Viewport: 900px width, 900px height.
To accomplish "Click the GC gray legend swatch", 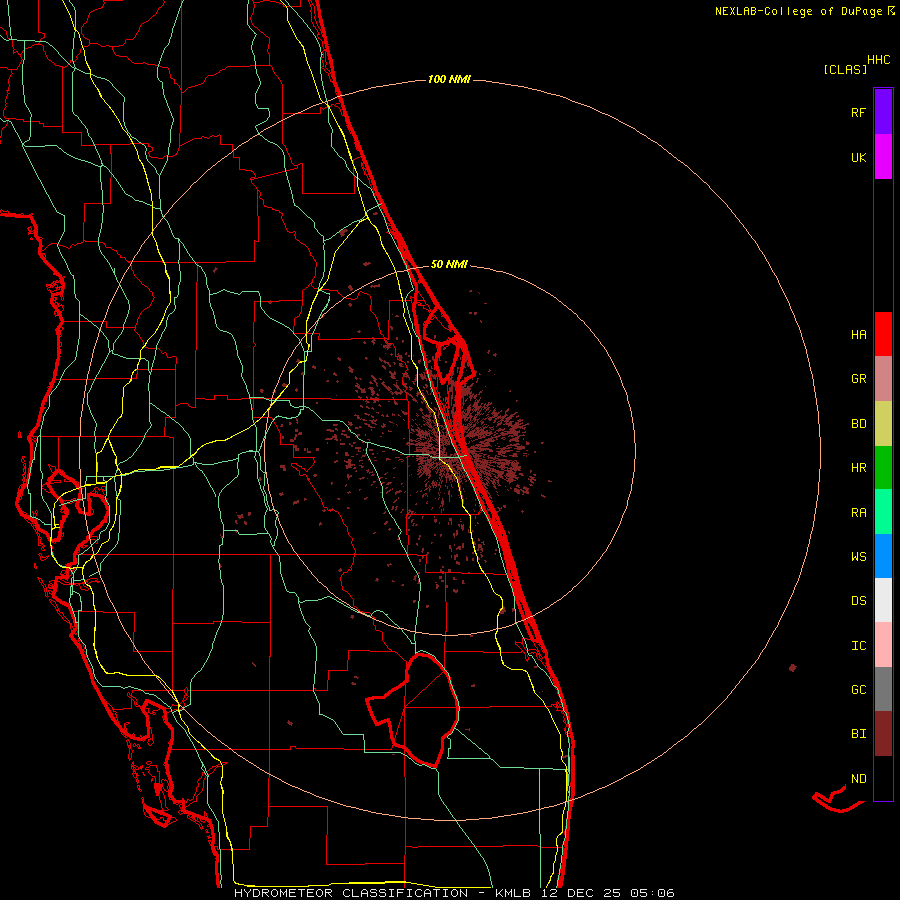I will [x=883, y=689].
